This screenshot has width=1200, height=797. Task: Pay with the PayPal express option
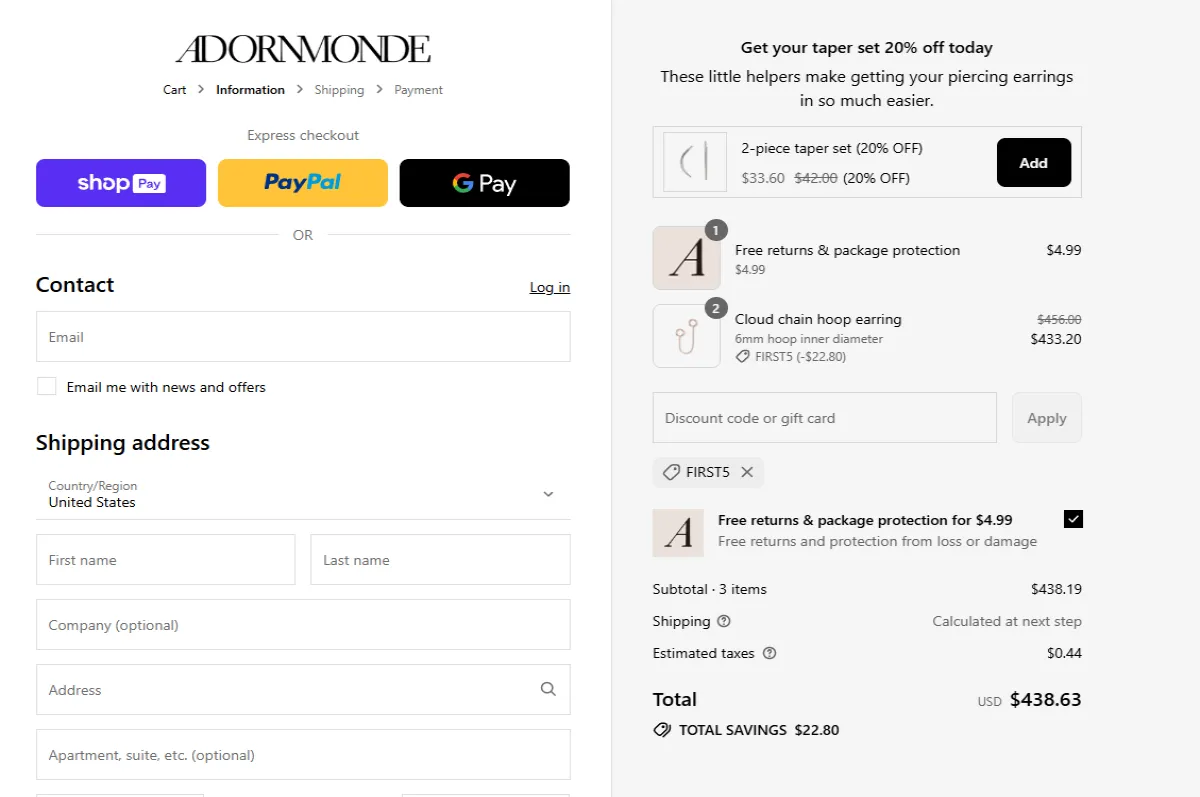coord(302,183)
